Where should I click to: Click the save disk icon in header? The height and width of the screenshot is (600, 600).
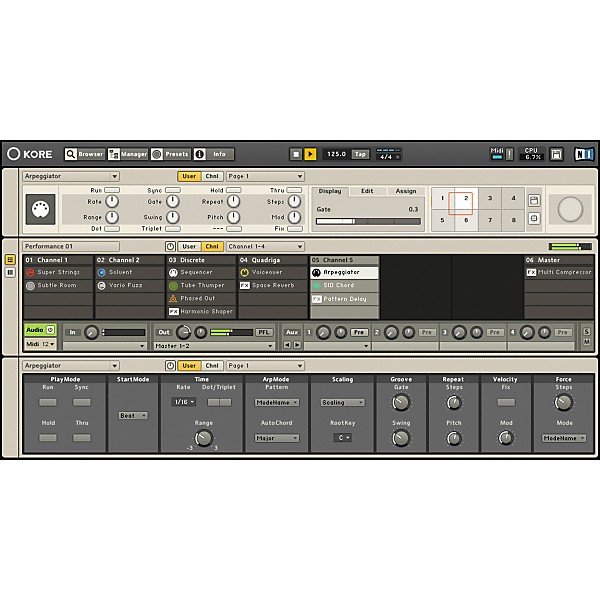tap(556, 154)
